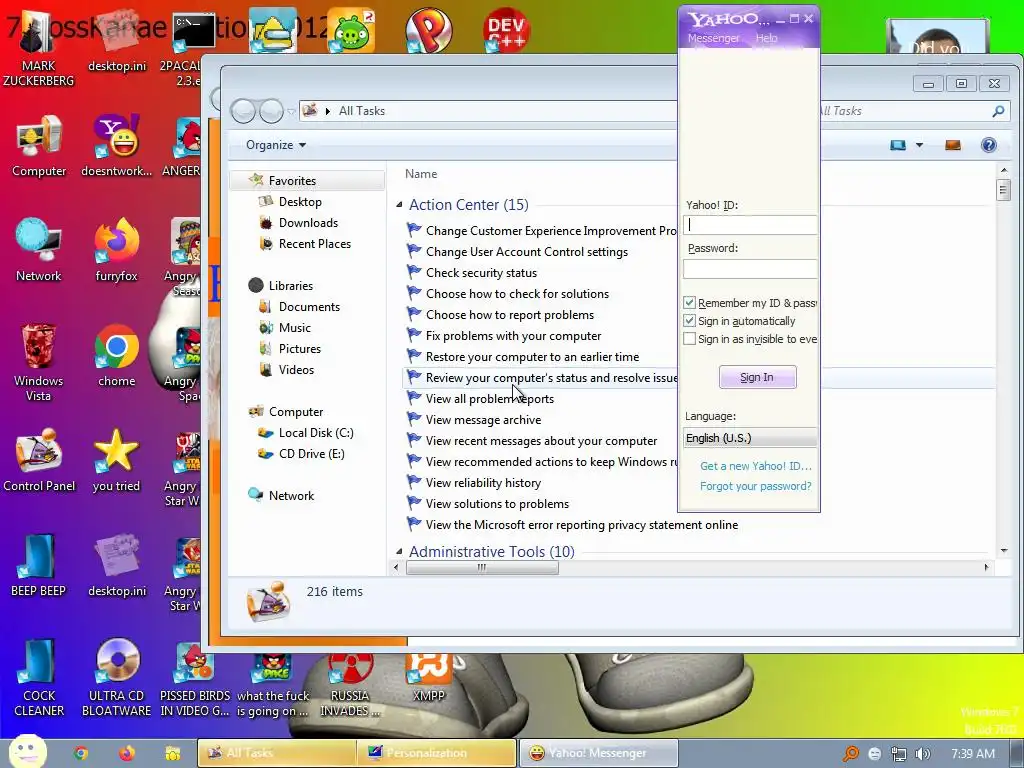Open the BEEP BEEP desktop icon
The image size is (1024, 768).
(39, 565)
